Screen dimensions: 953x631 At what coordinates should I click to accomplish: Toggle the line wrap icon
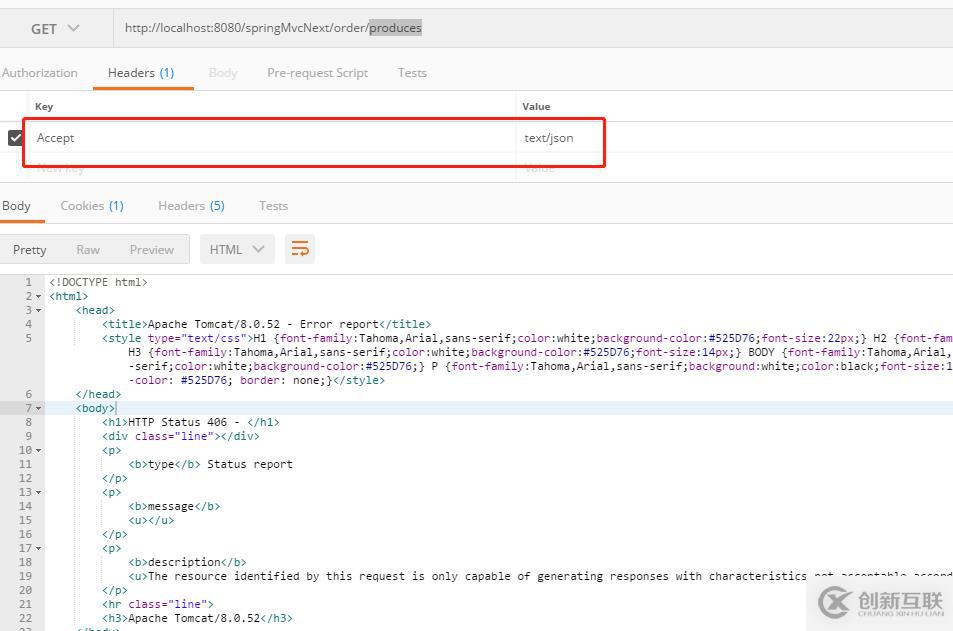[300, 249]
